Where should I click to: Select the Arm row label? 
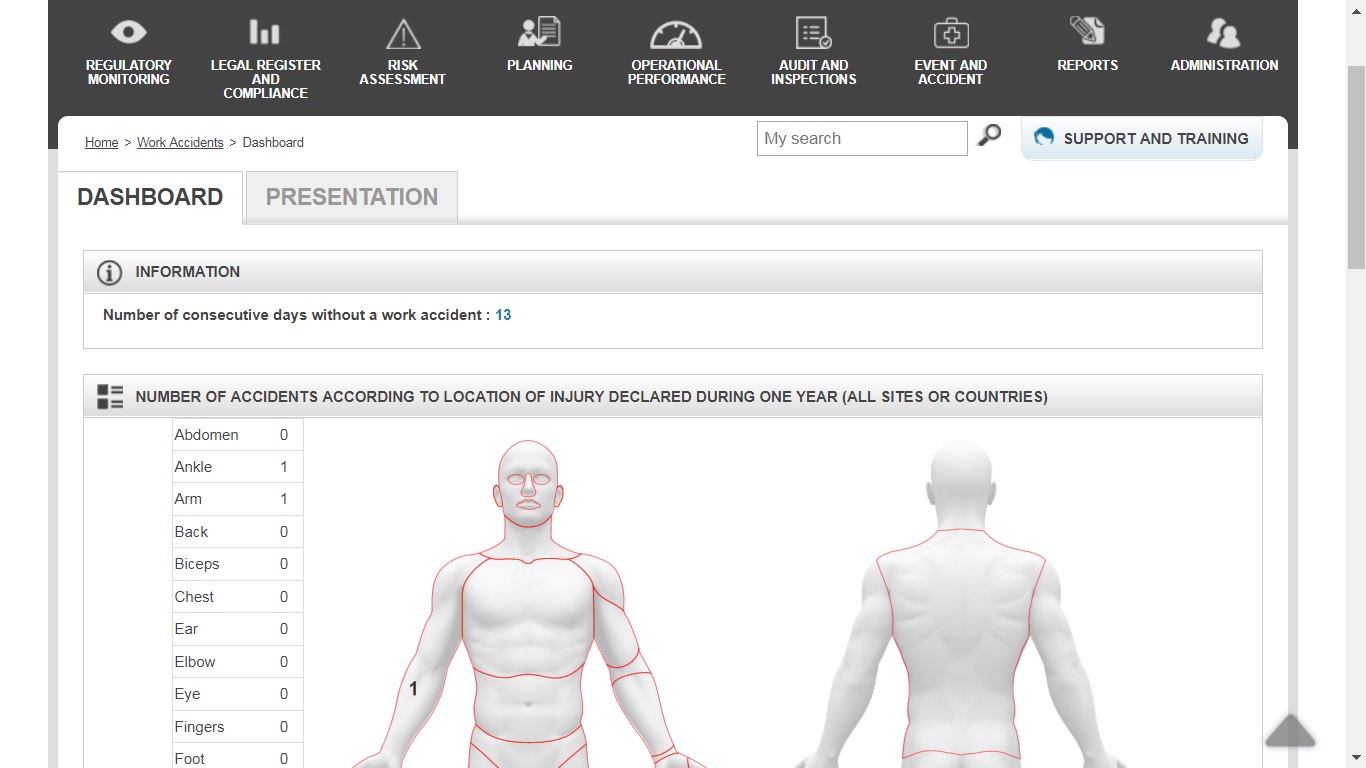[x=188, y=499]
